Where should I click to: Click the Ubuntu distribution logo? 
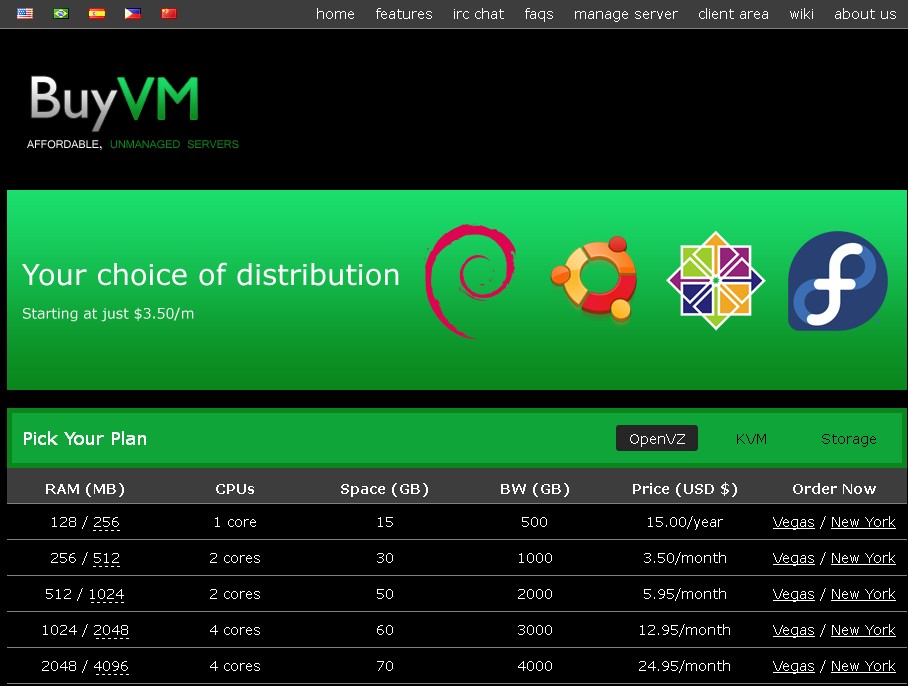pos(594,281)
